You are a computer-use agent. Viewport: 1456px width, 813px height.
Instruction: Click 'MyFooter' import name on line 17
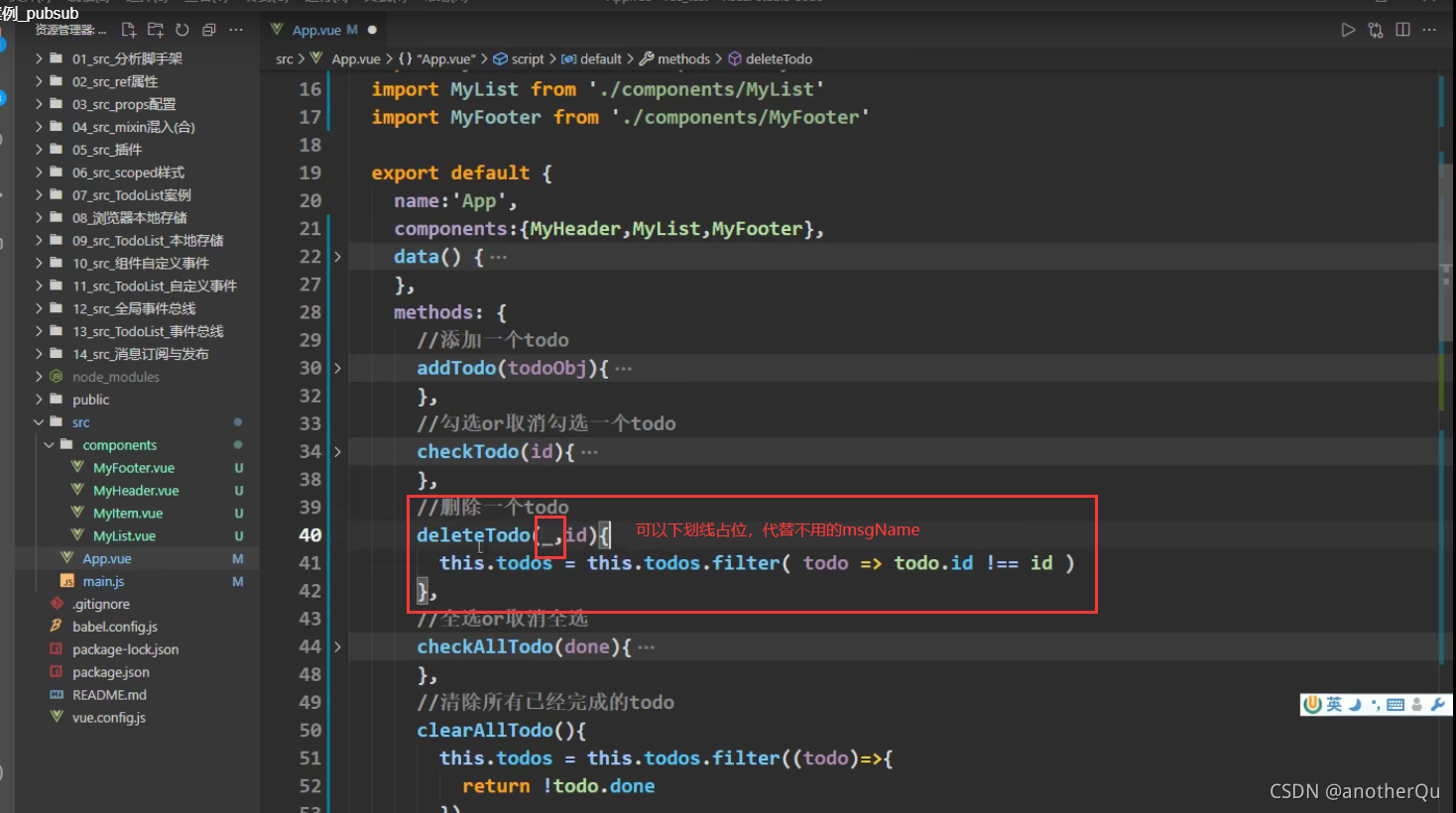click(x=496, y=117)
